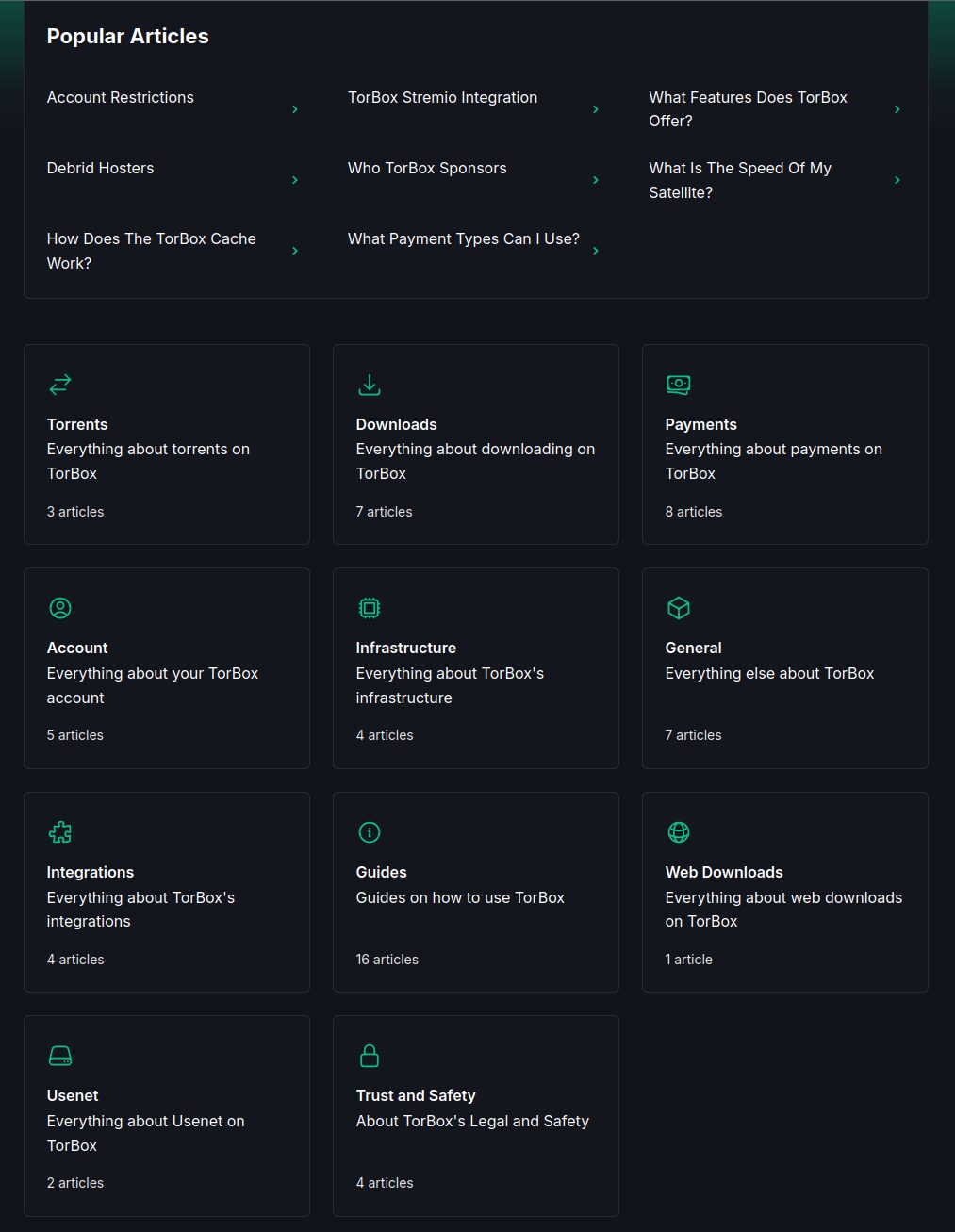Click "16 articles" in the Guides card

tap(387, 960)
